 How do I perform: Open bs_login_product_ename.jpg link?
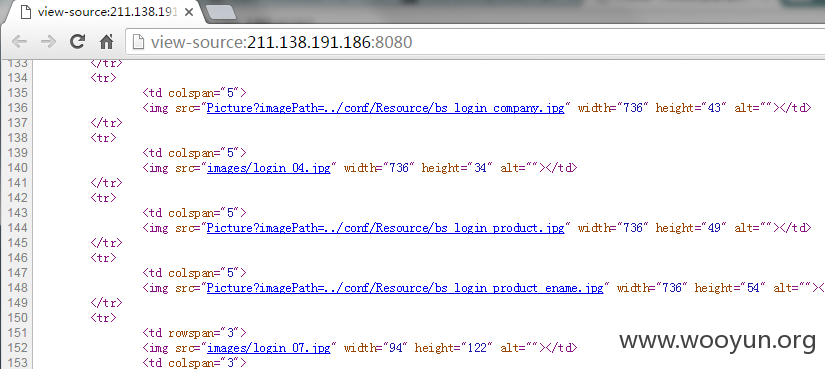tap(405, 288)
